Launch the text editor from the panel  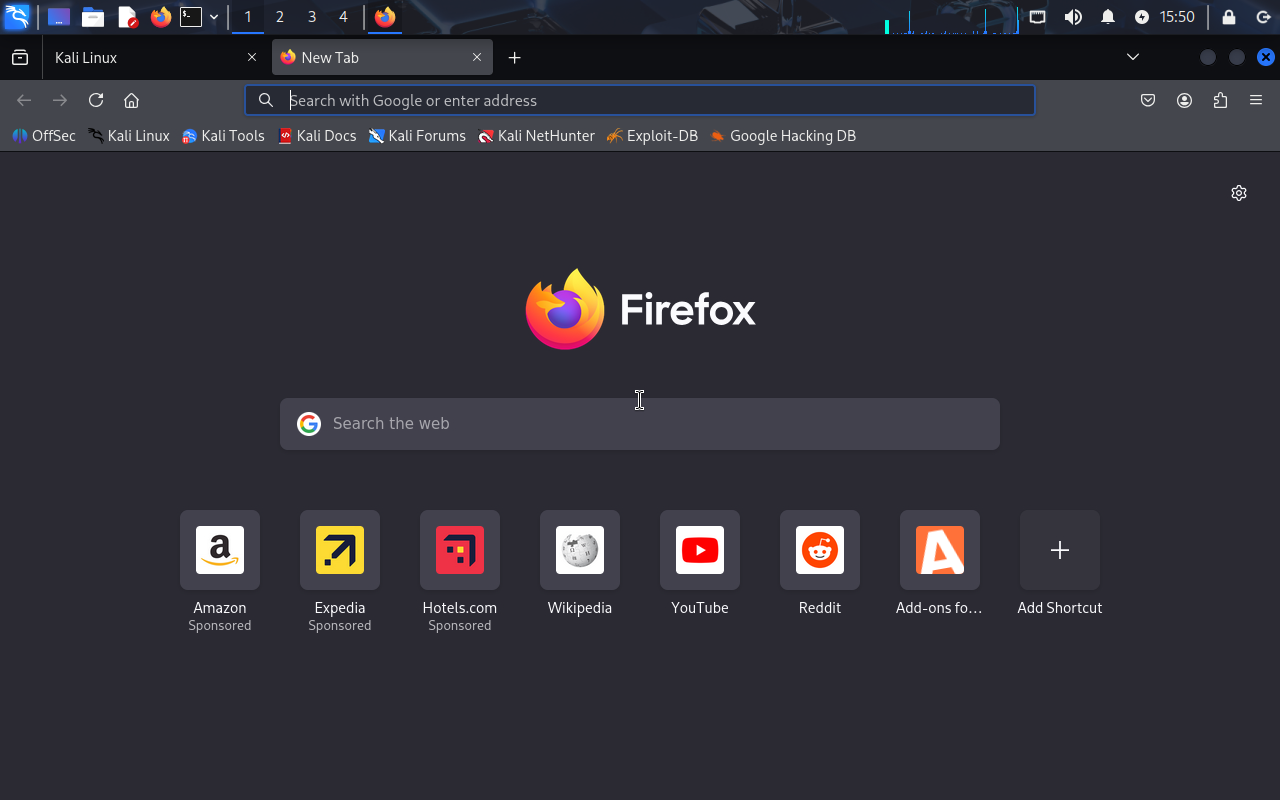click(127, 17)
